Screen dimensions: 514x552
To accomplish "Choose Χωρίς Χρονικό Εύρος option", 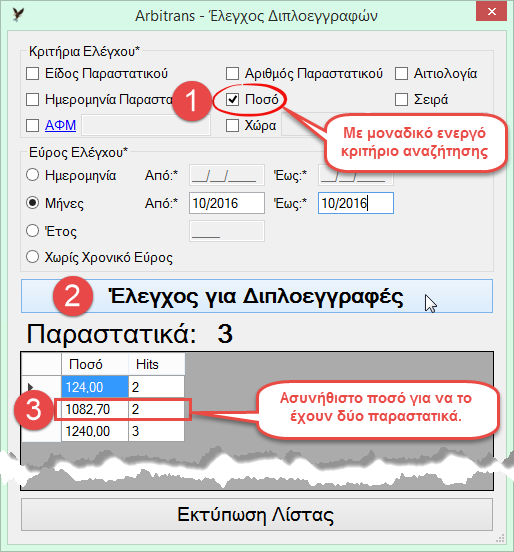I will click(32, 257).
